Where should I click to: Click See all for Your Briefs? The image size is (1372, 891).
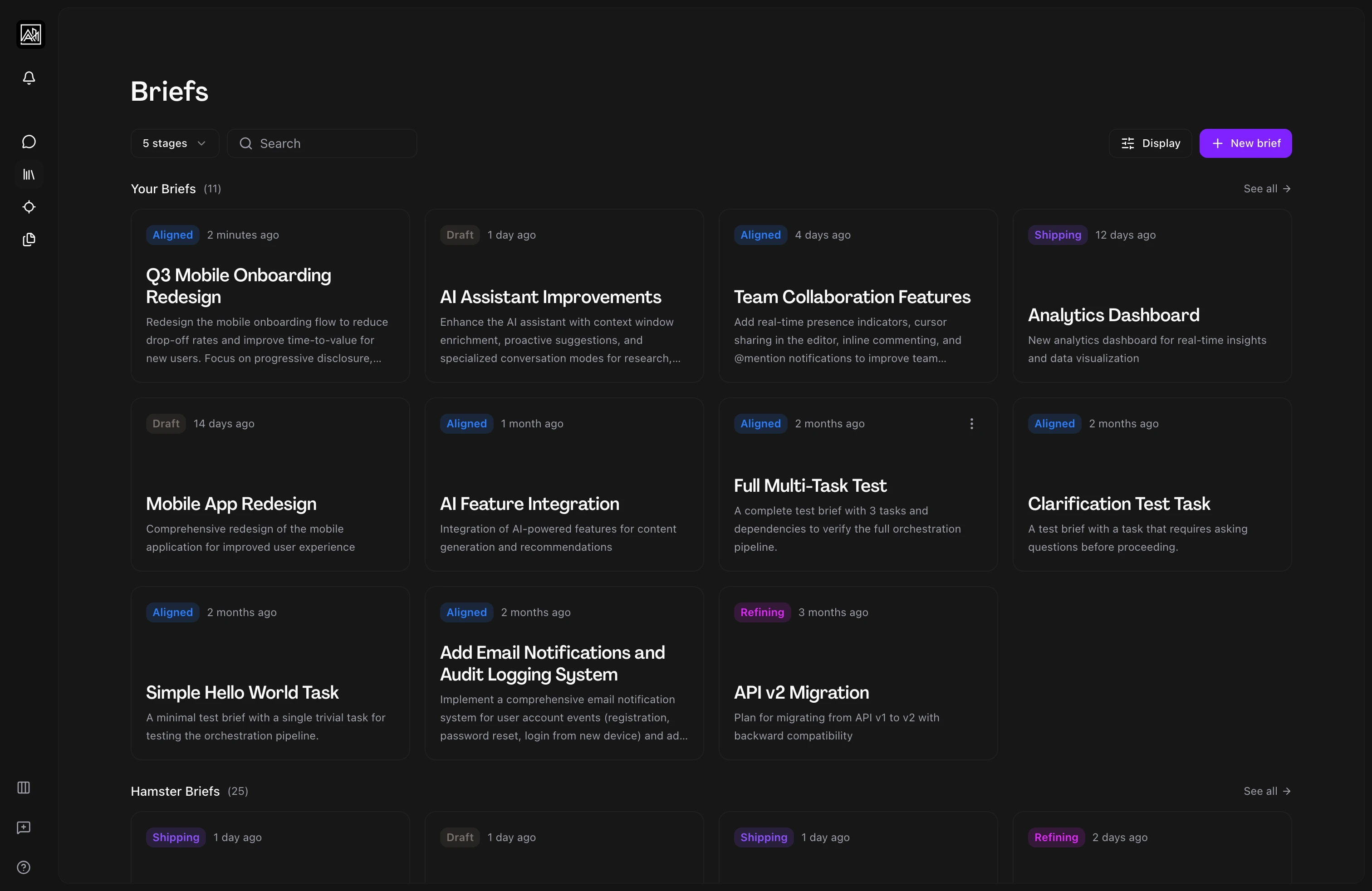click(1266, 188)
